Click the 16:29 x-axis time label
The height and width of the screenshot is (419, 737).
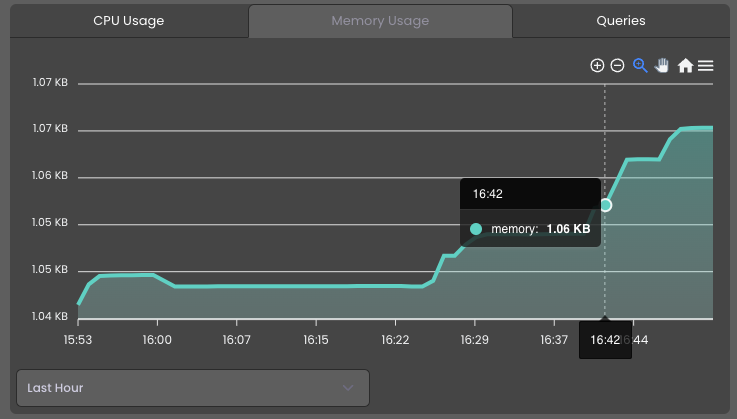(474, 340)
